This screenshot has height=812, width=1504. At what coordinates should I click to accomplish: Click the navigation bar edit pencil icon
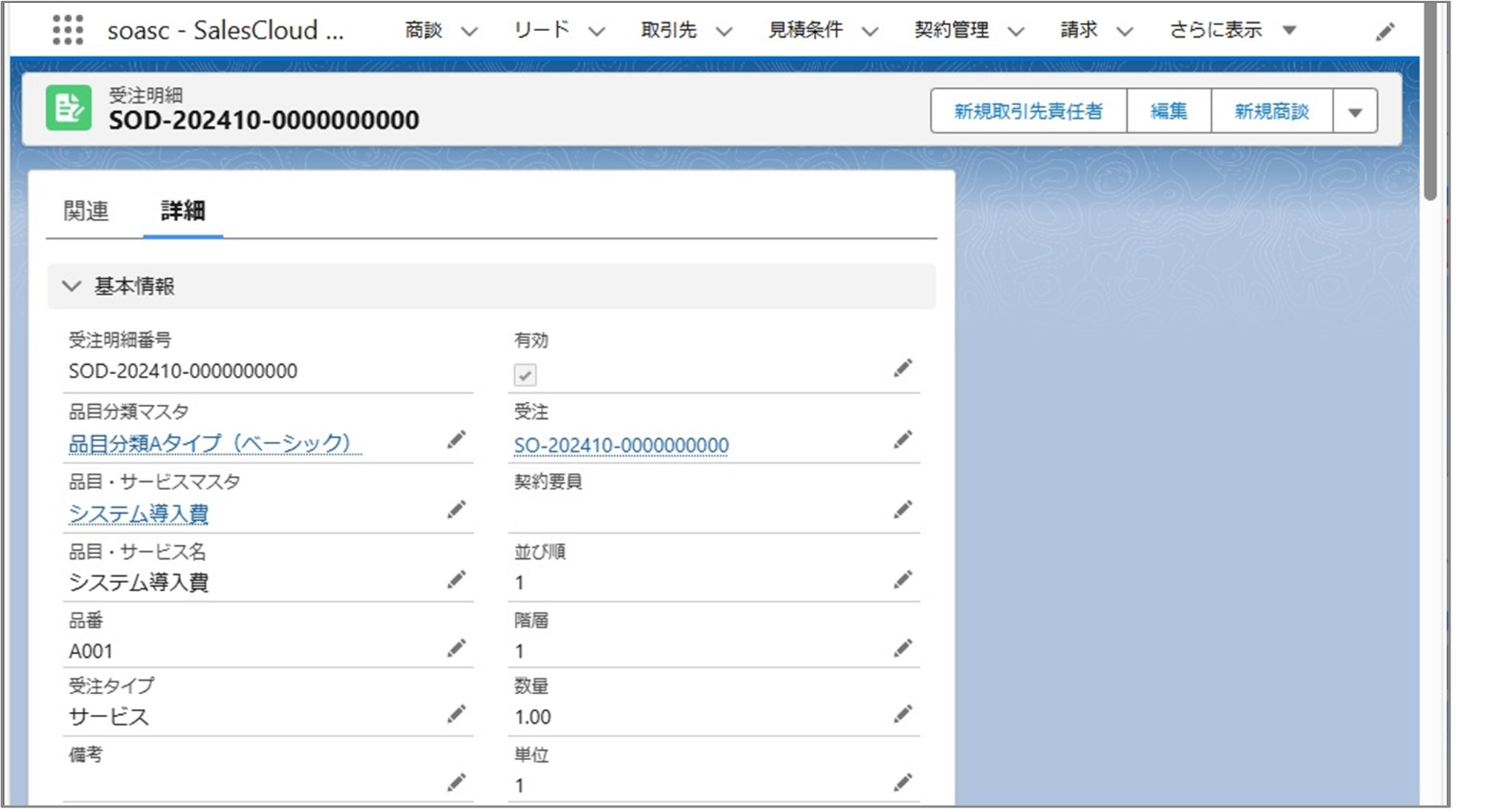click(x=1385, y=32)
